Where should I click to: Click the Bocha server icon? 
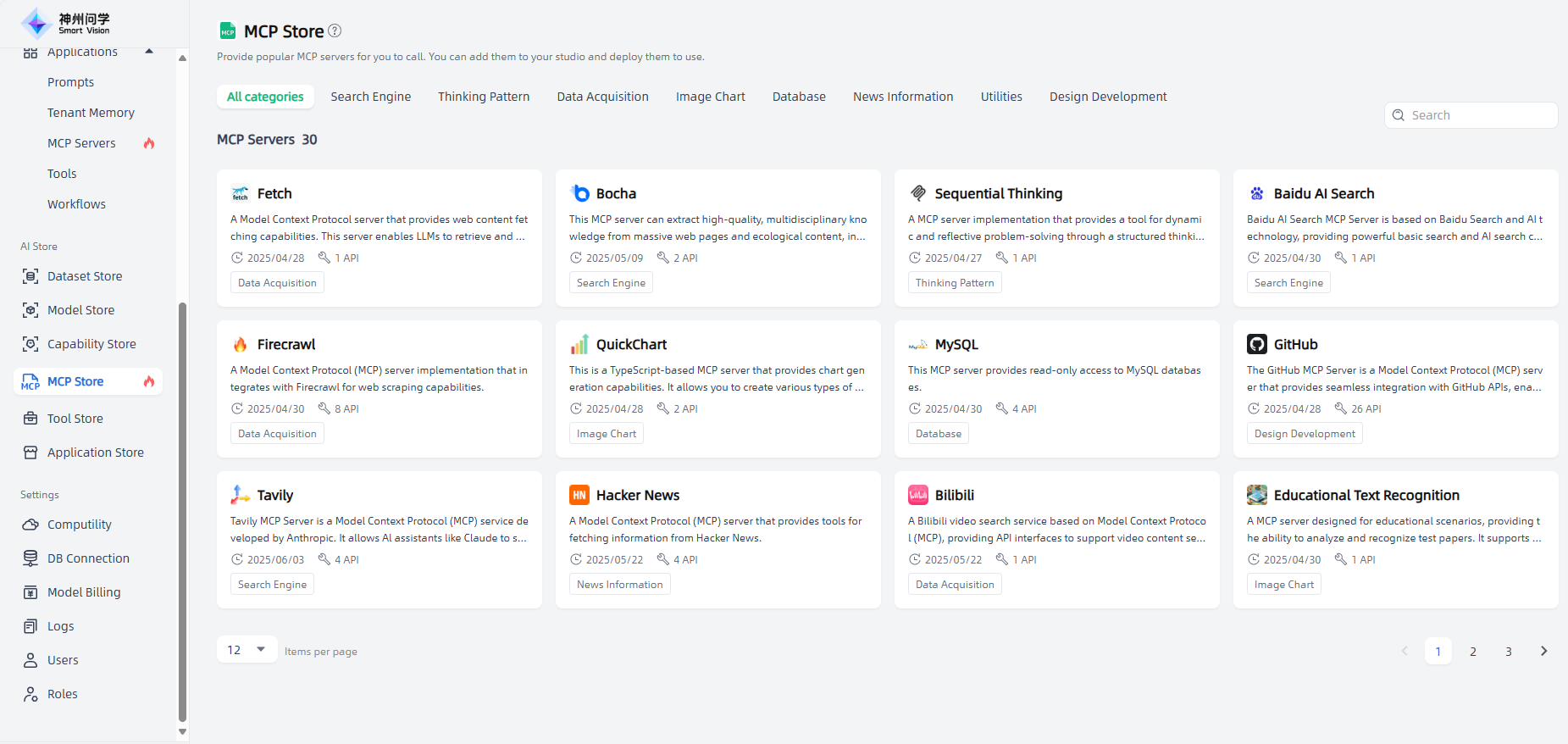pyautogui.click(x=579, y=194)
